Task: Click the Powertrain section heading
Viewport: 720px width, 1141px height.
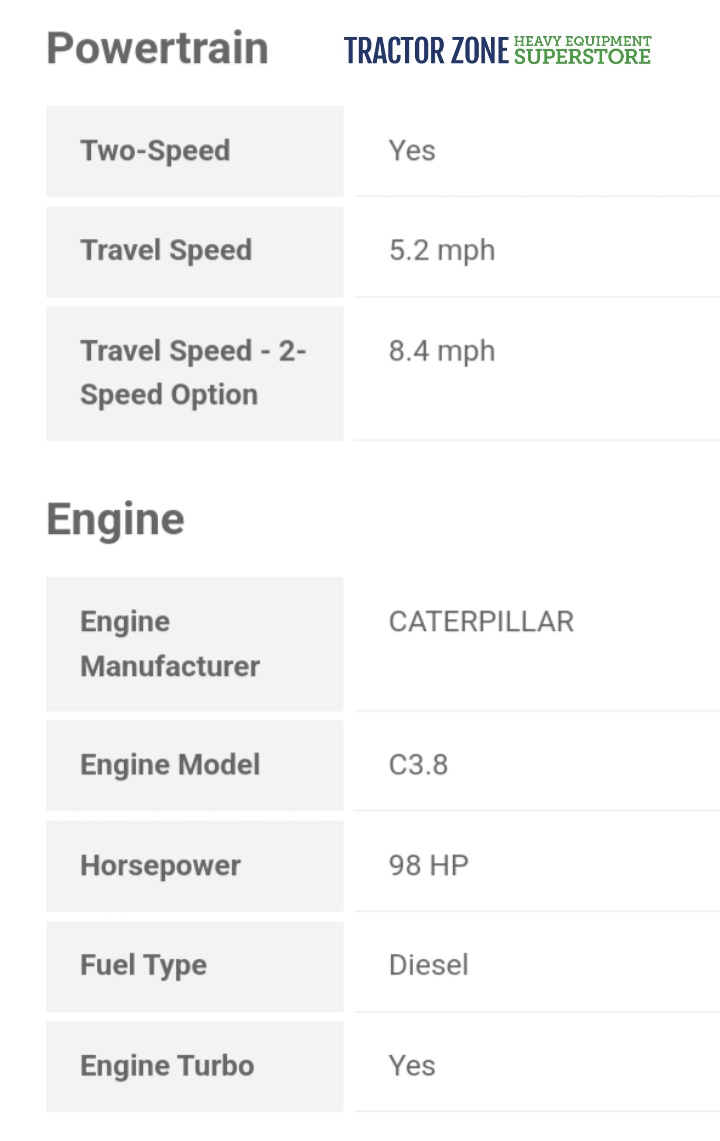Action: (x=157, y=48)
